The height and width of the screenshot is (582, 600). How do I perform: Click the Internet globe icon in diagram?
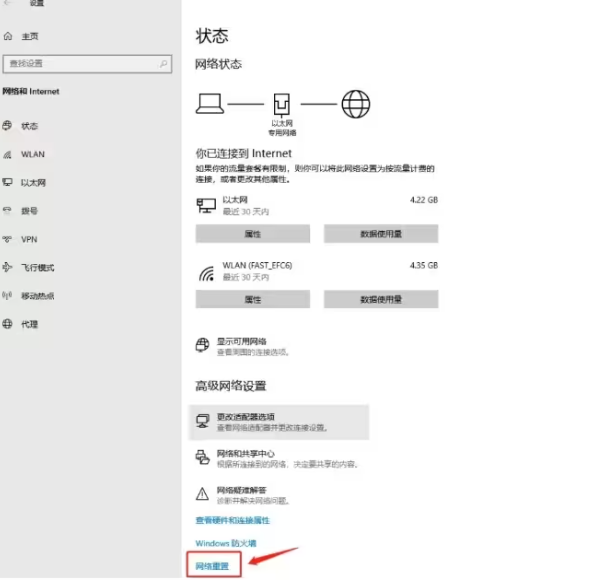point(355,104)
